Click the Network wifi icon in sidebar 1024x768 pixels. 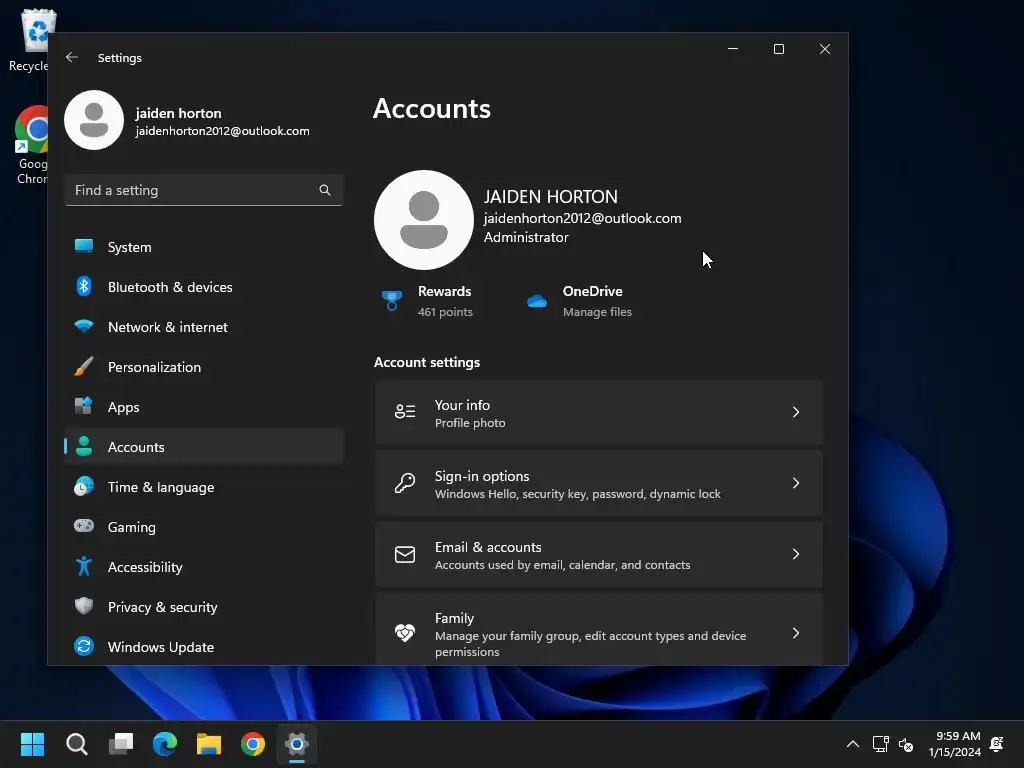pos(84,326)
